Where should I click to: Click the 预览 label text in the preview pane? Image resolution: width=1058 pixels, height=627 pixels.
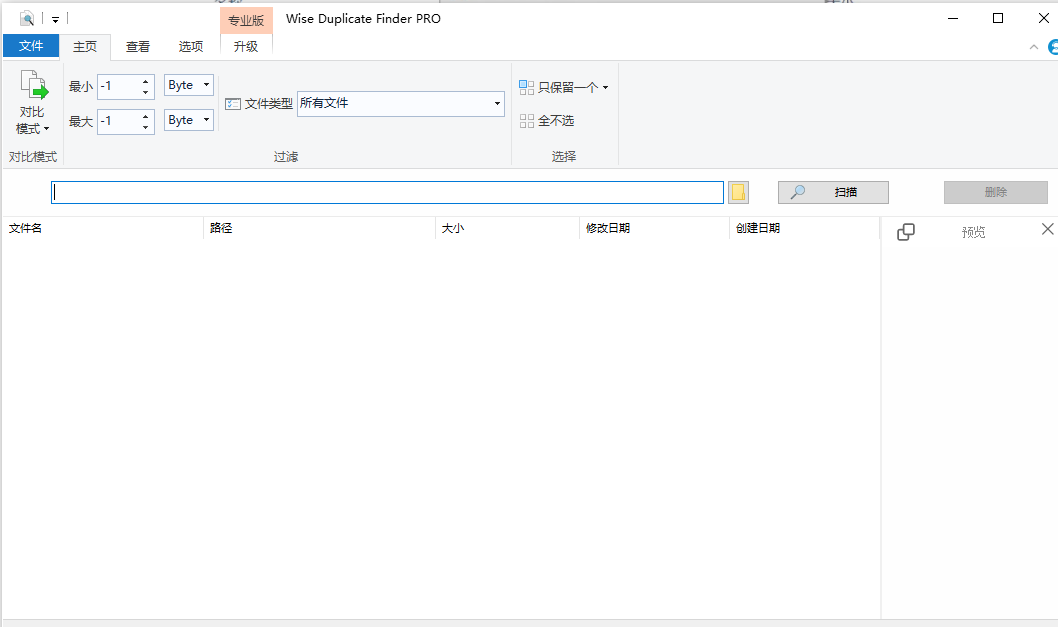[x=973, y=233]
